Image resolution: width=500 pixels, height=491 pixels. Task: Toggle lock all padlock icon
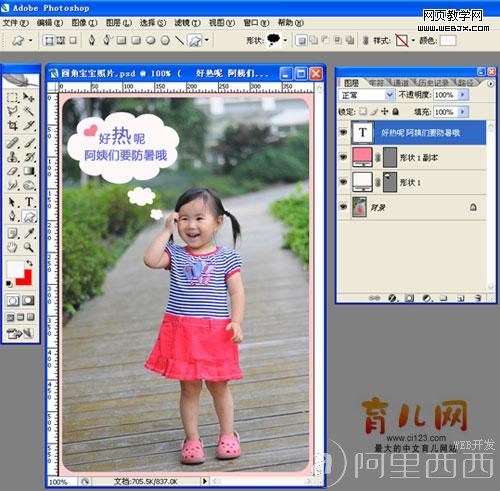click(x=396, y=112)
